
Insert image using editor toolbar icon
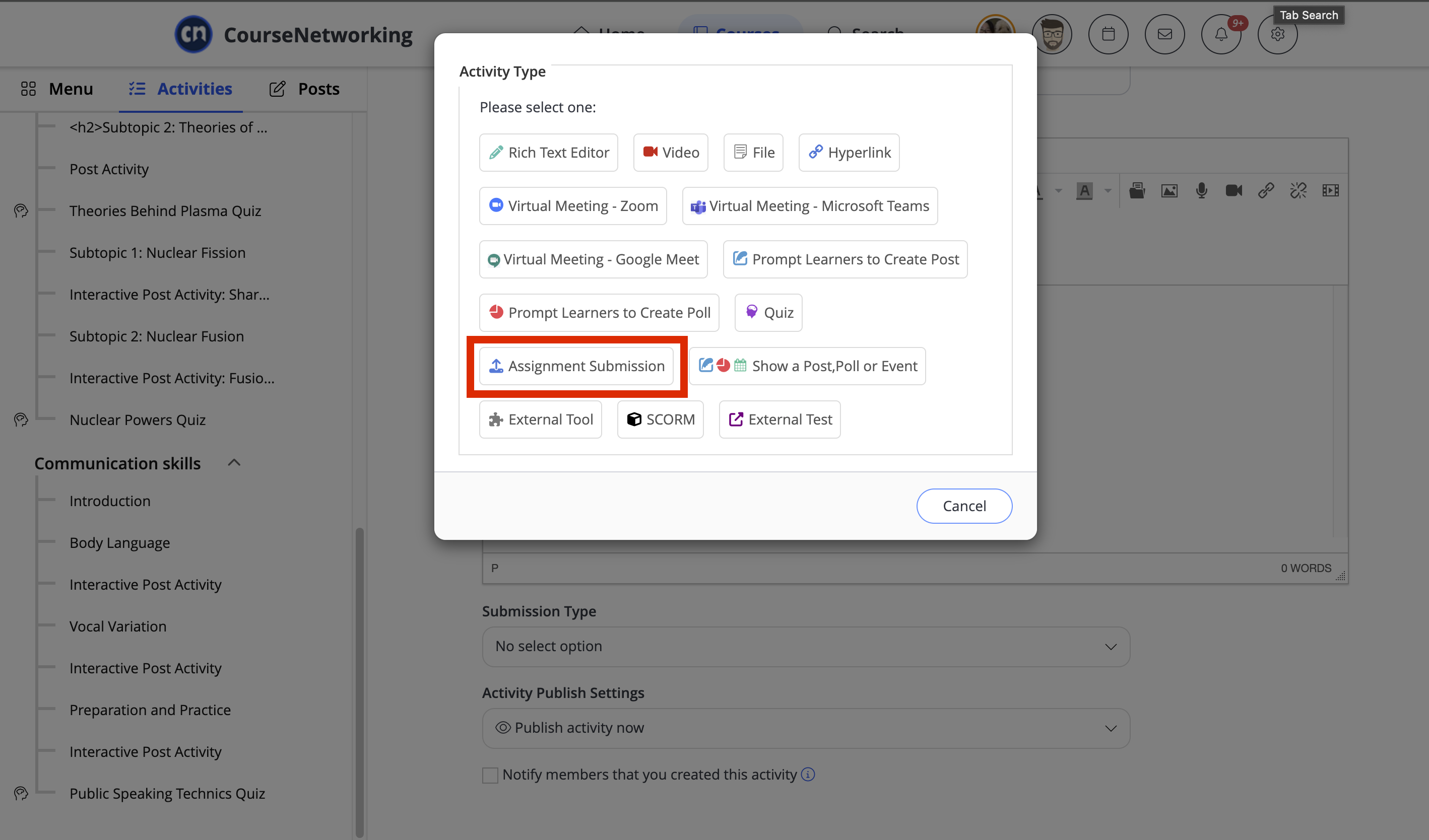1168,190
